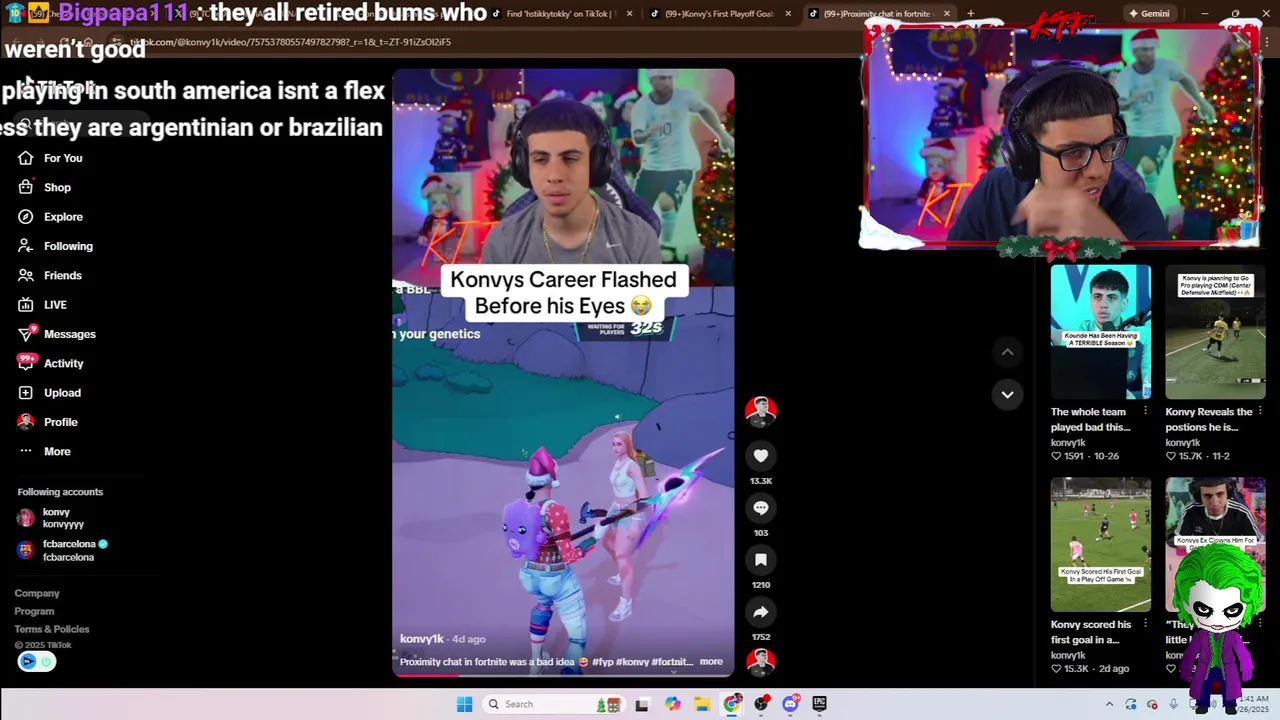
Task: Open comments with the speech bubble icon
Action: [760, 508]
